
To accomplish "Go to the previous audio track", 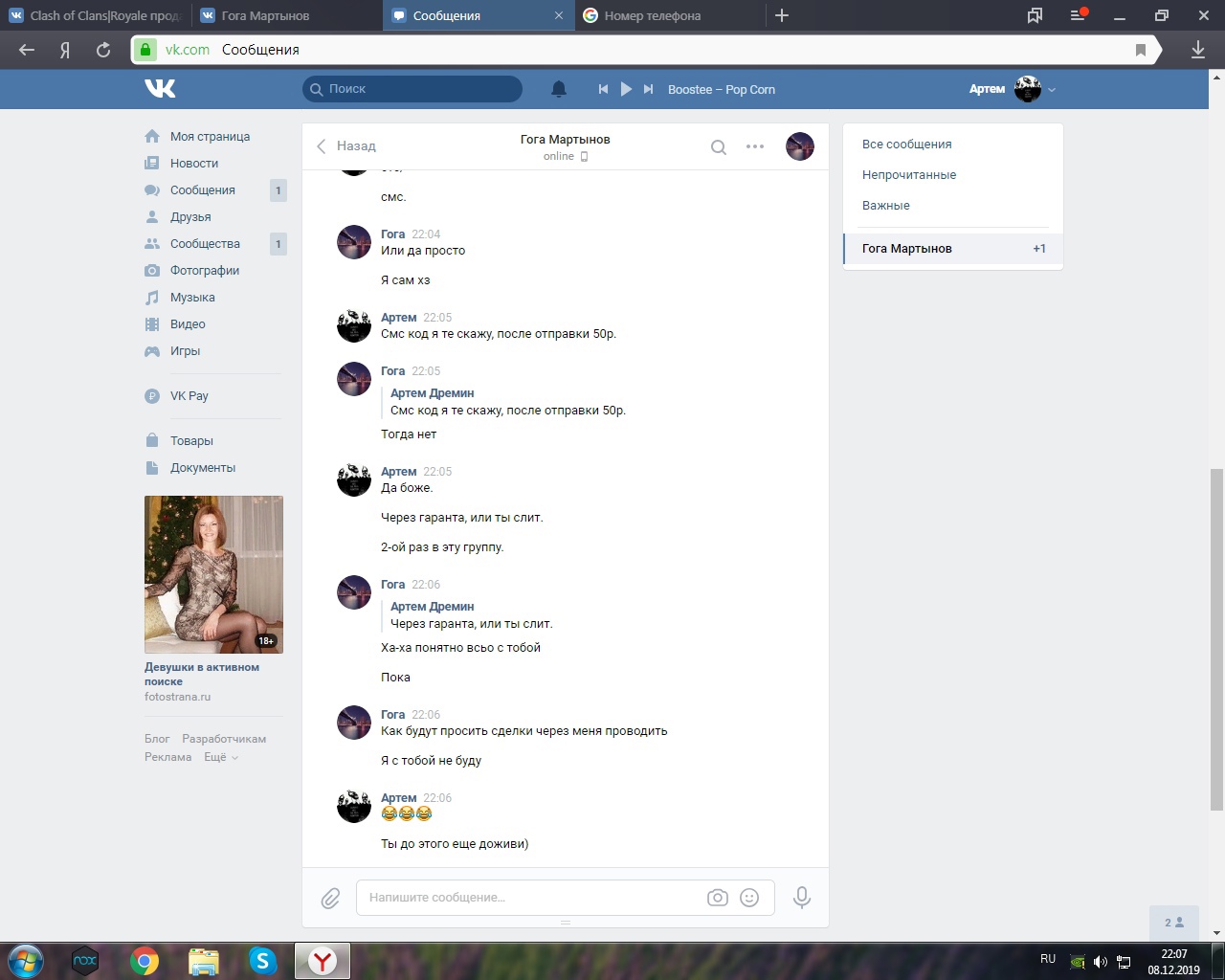I will click(603, 89).
